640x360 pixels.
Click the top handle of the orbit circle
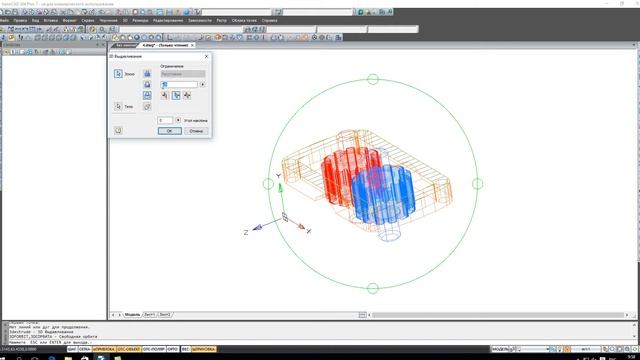pos(373,79)
